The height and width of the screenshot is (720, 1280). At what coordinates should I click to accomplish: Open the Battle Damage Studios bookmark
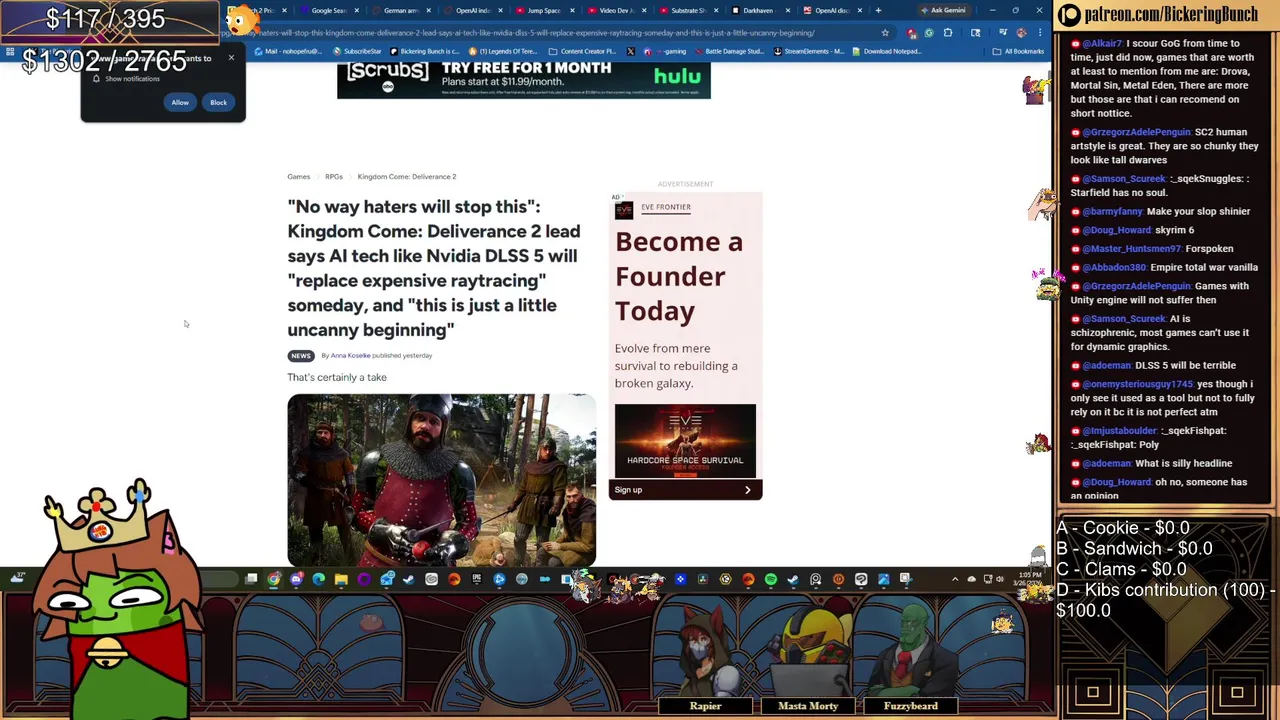(x=729, y=51)
